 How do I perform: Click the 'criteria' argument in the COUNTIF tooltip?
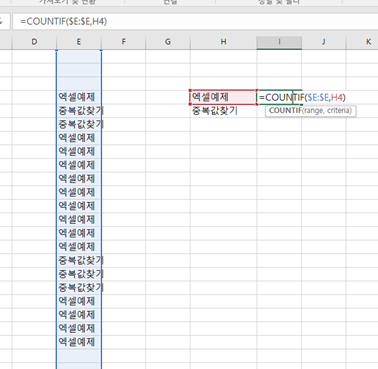click(x=338, y=111)
